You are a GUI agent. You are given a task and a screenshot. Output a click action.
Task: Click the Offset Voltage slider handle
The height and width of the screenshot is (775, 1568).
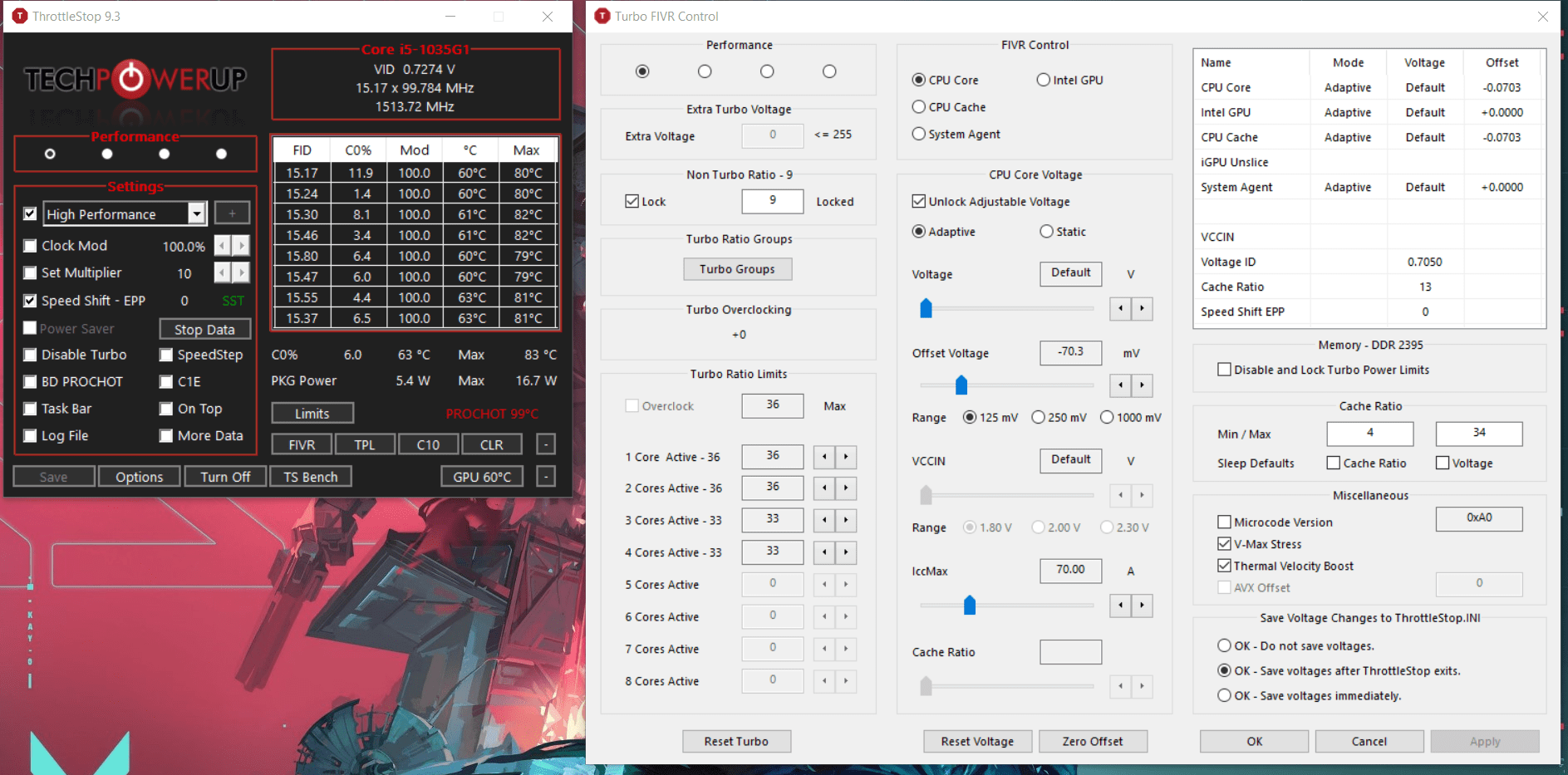961,385
